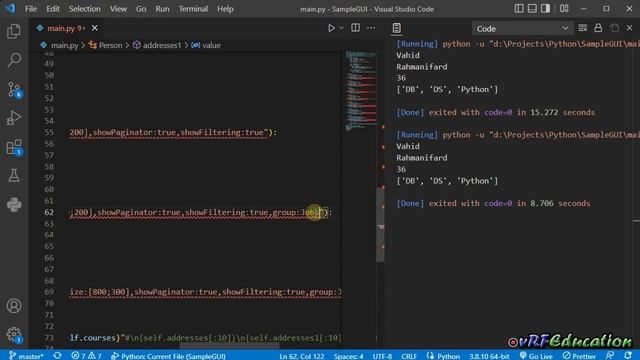Open the Help menu
Image resolution: width=640 pixels, height=360 pixels.
click(225, 9)
